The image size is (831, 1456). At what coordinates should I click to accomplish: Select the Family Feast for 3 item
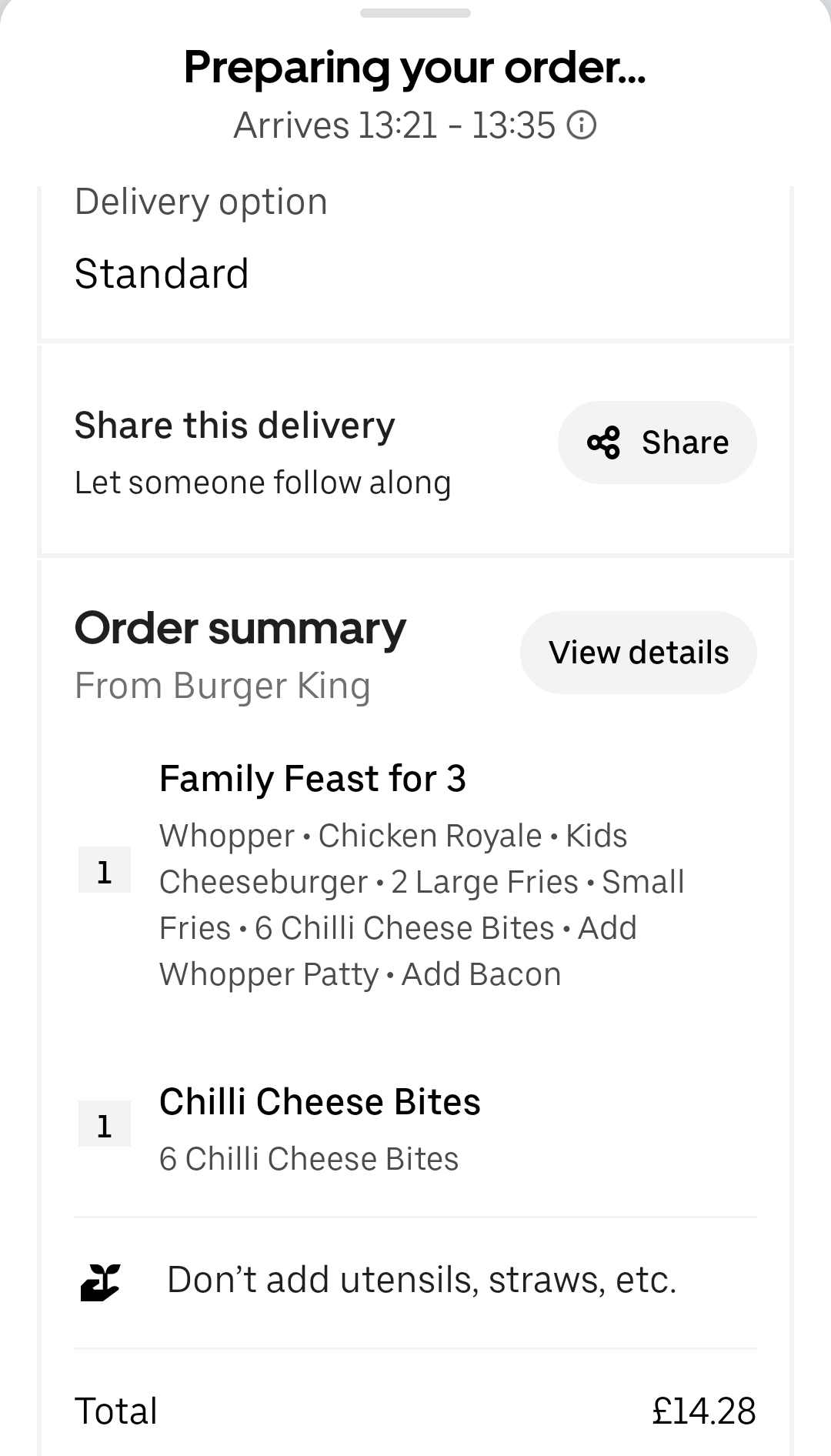click(x=312, y=779)
